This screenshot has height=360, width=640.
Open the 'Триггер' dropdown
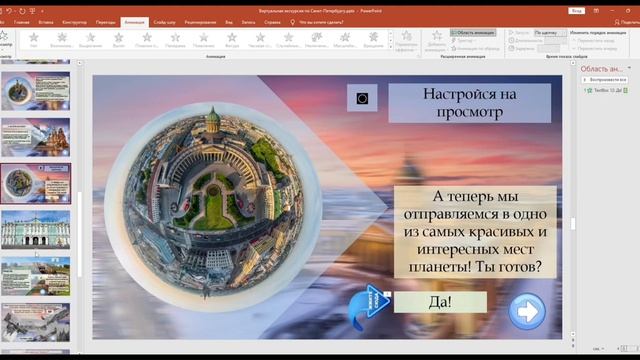point(464,40)
